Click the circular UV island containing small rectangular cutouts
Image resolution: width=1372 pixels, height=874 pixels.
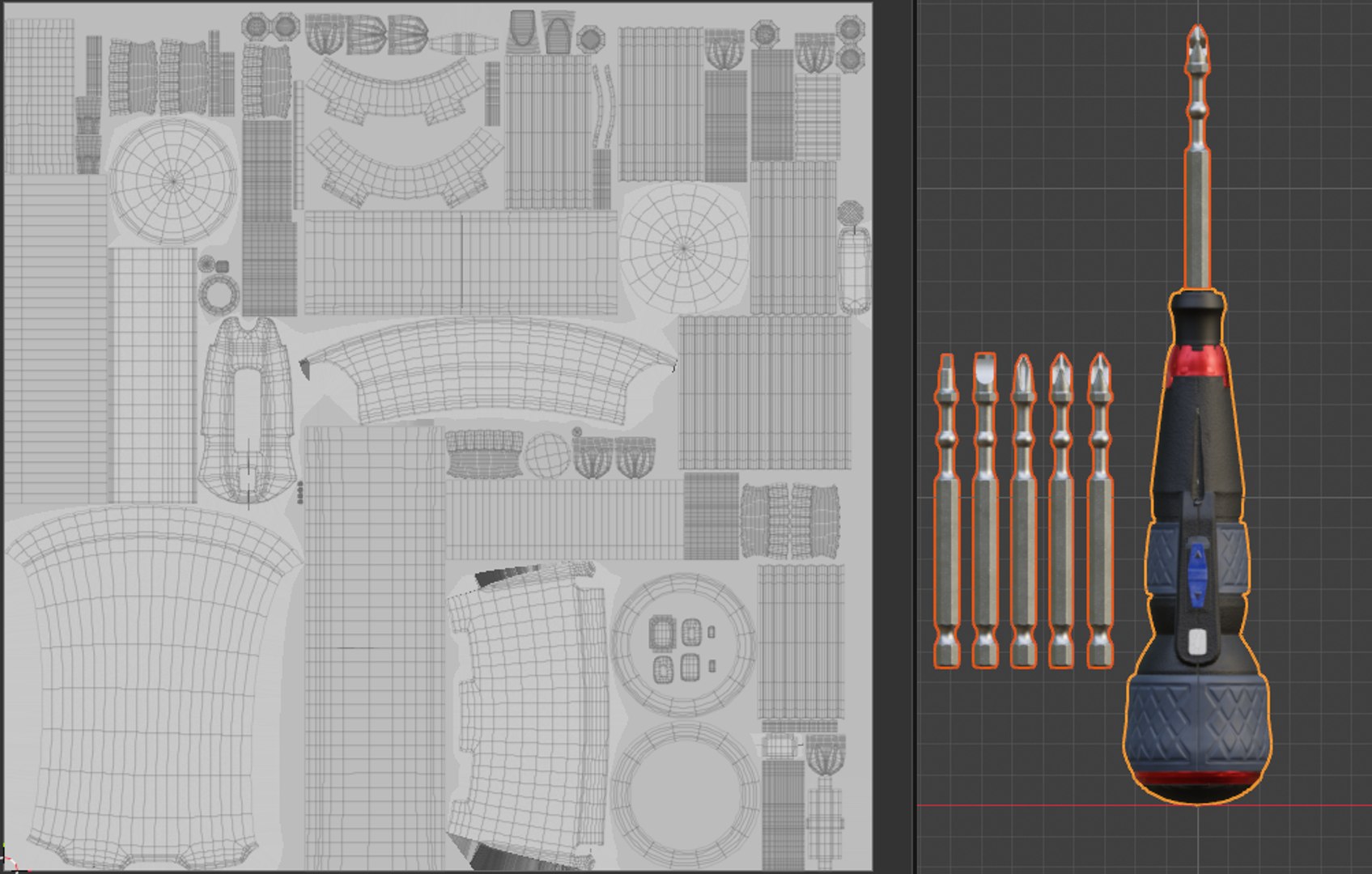coord(683,646)
